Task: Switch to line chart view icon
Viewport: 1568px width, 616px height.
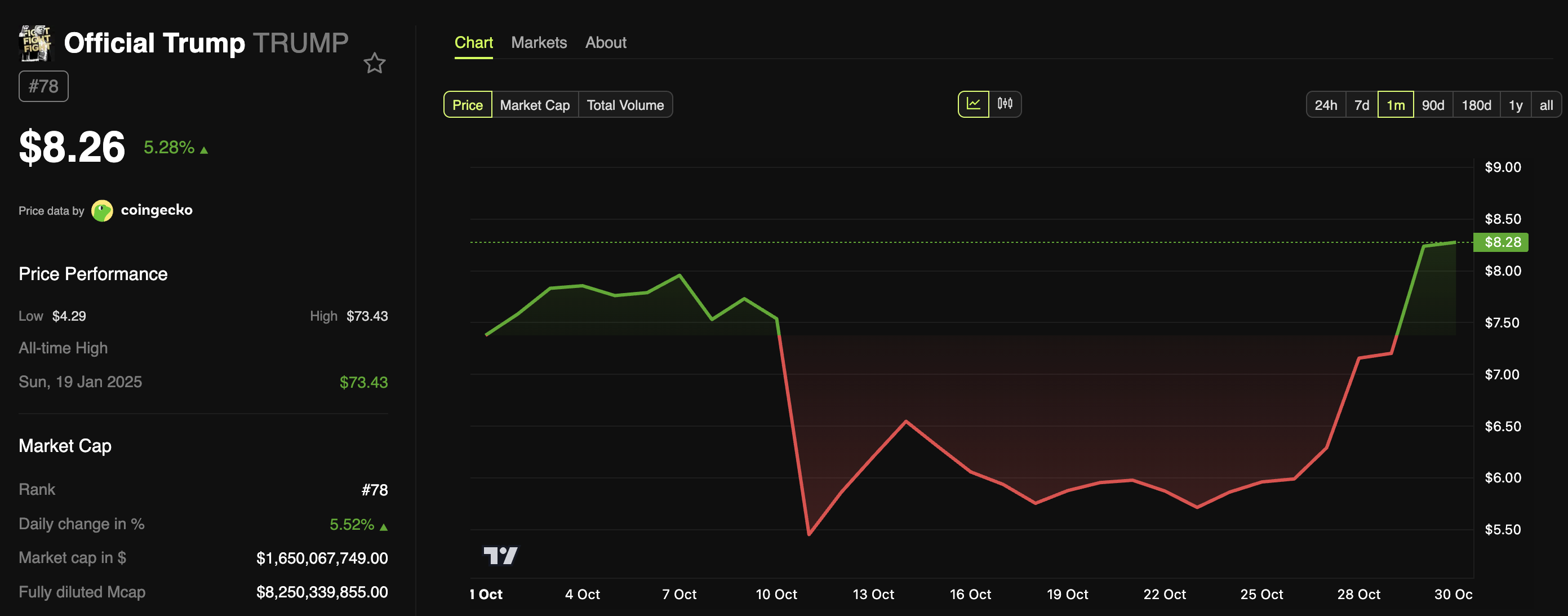Action: pyautogui.click(x=972, y=104)
